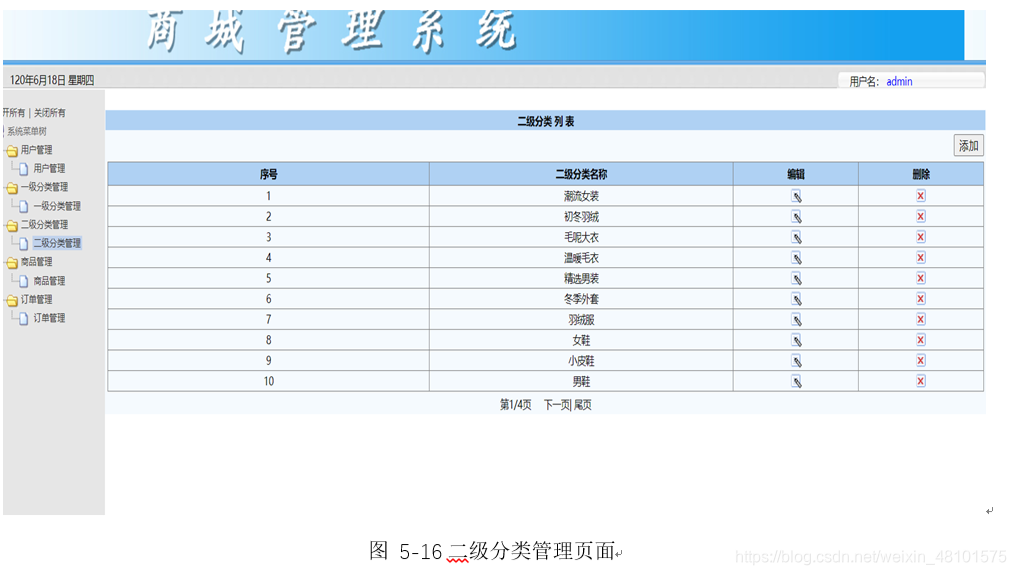Jump to 尾页 last page
The height and width of the screenshot is (575, 1016).
pos(583,405)
